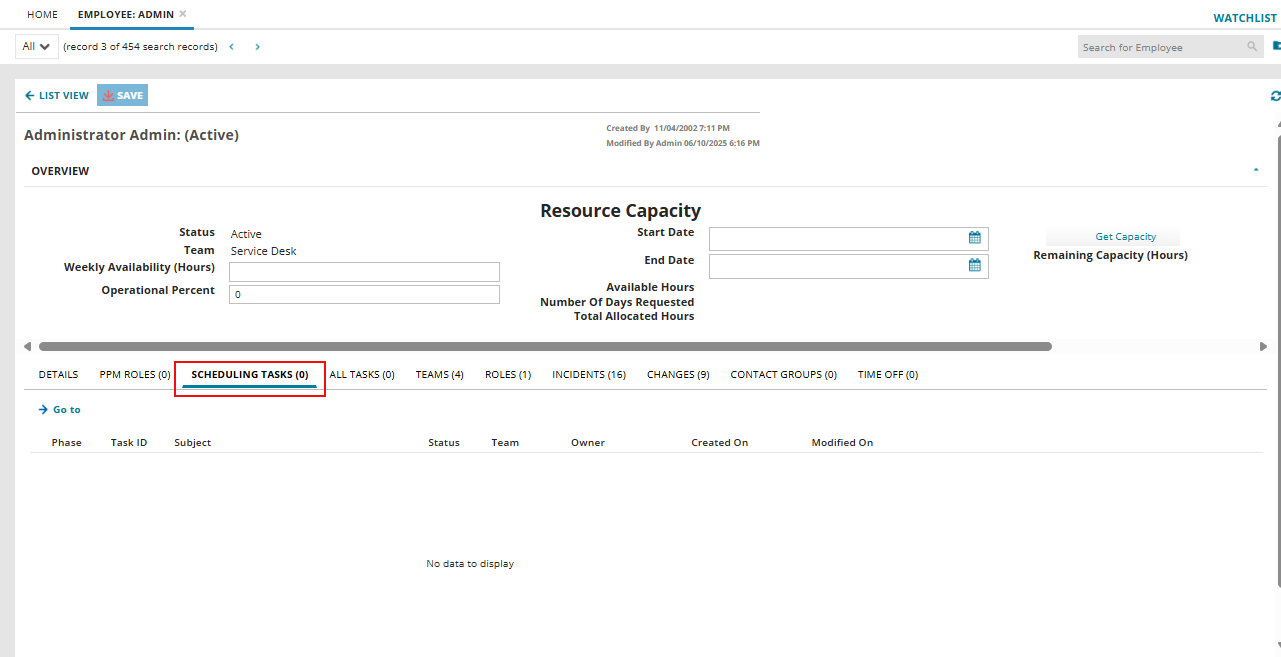Go to the next employee record
The image size is (1281, 657).
tap(257, 47)
